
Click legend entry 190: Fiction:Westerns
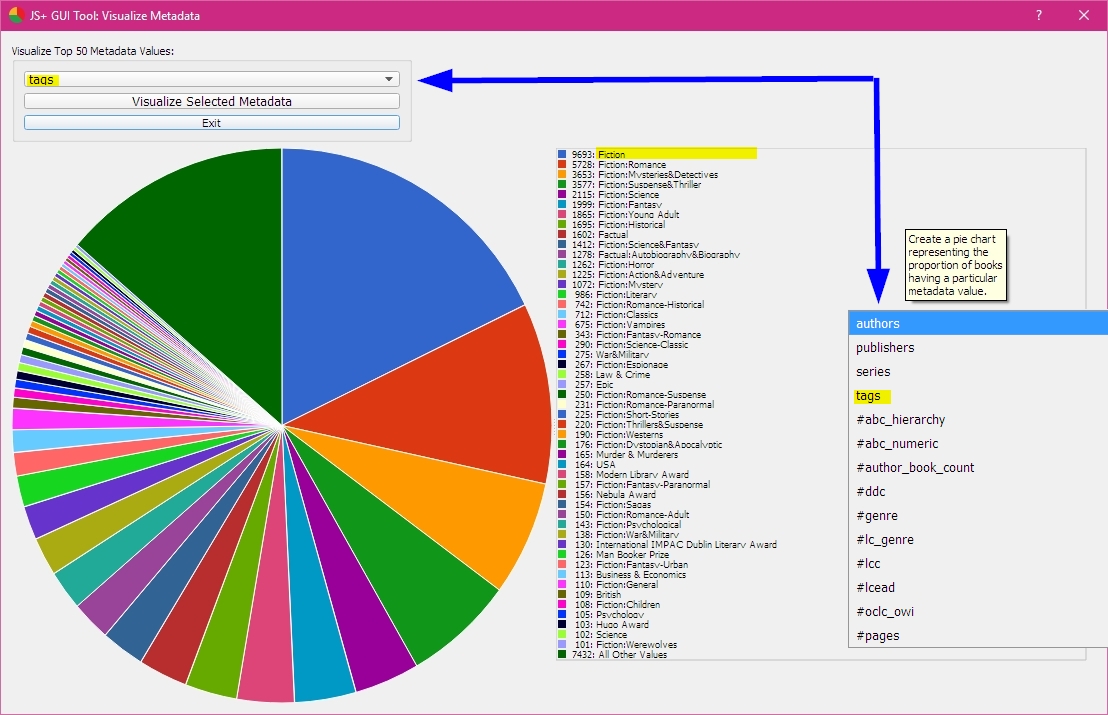[618, 435]
